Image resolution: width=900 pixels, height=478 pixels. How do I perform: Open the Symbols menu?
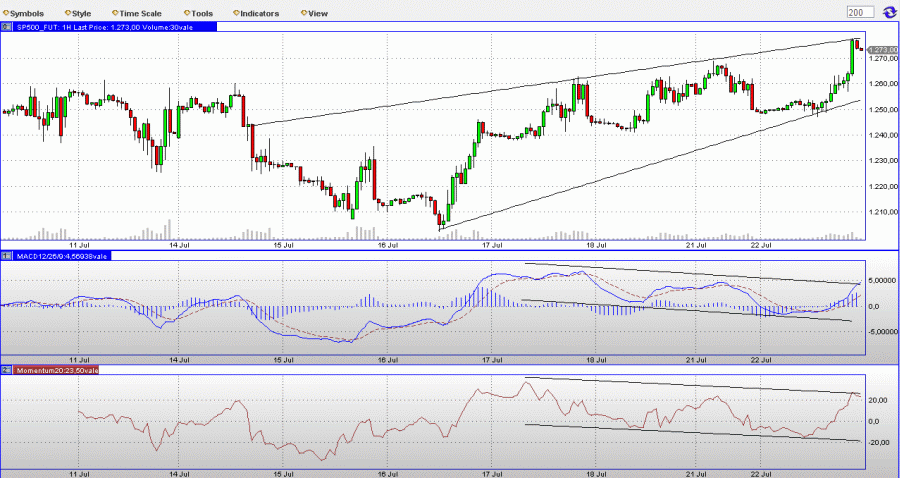click(x=23, y=13)
